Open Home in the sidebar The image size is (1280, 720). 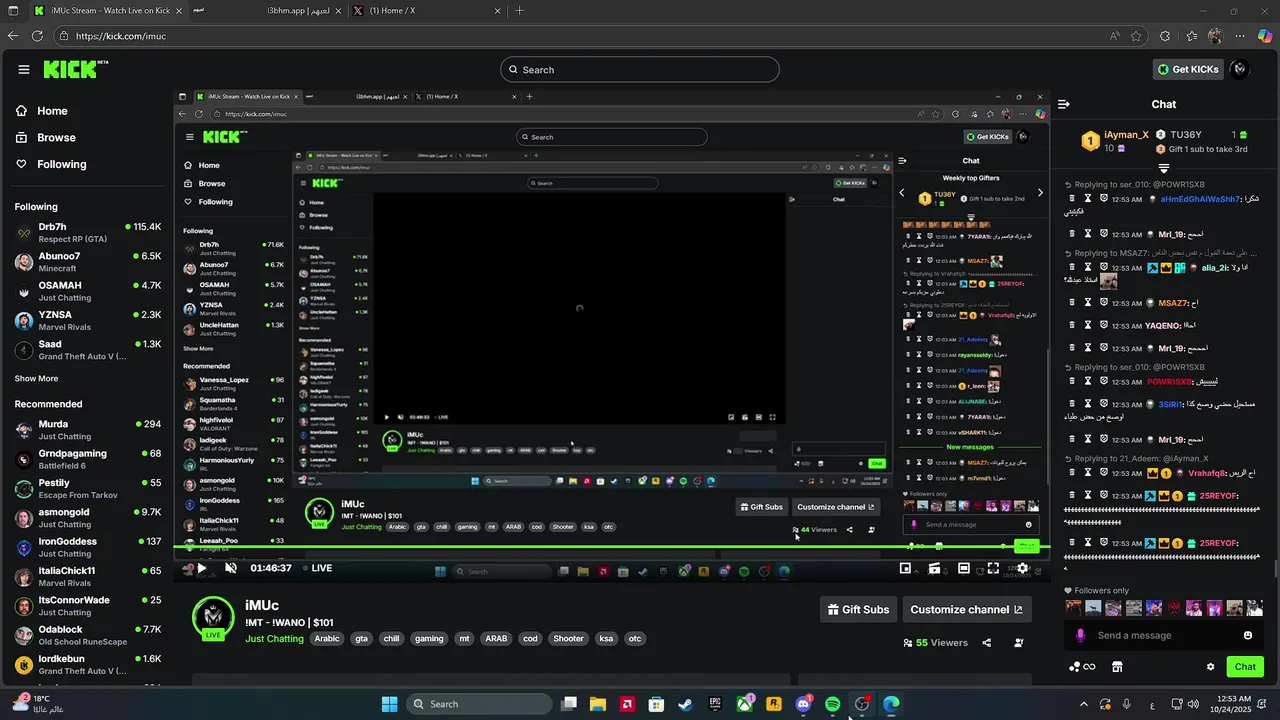click(52, 111)
